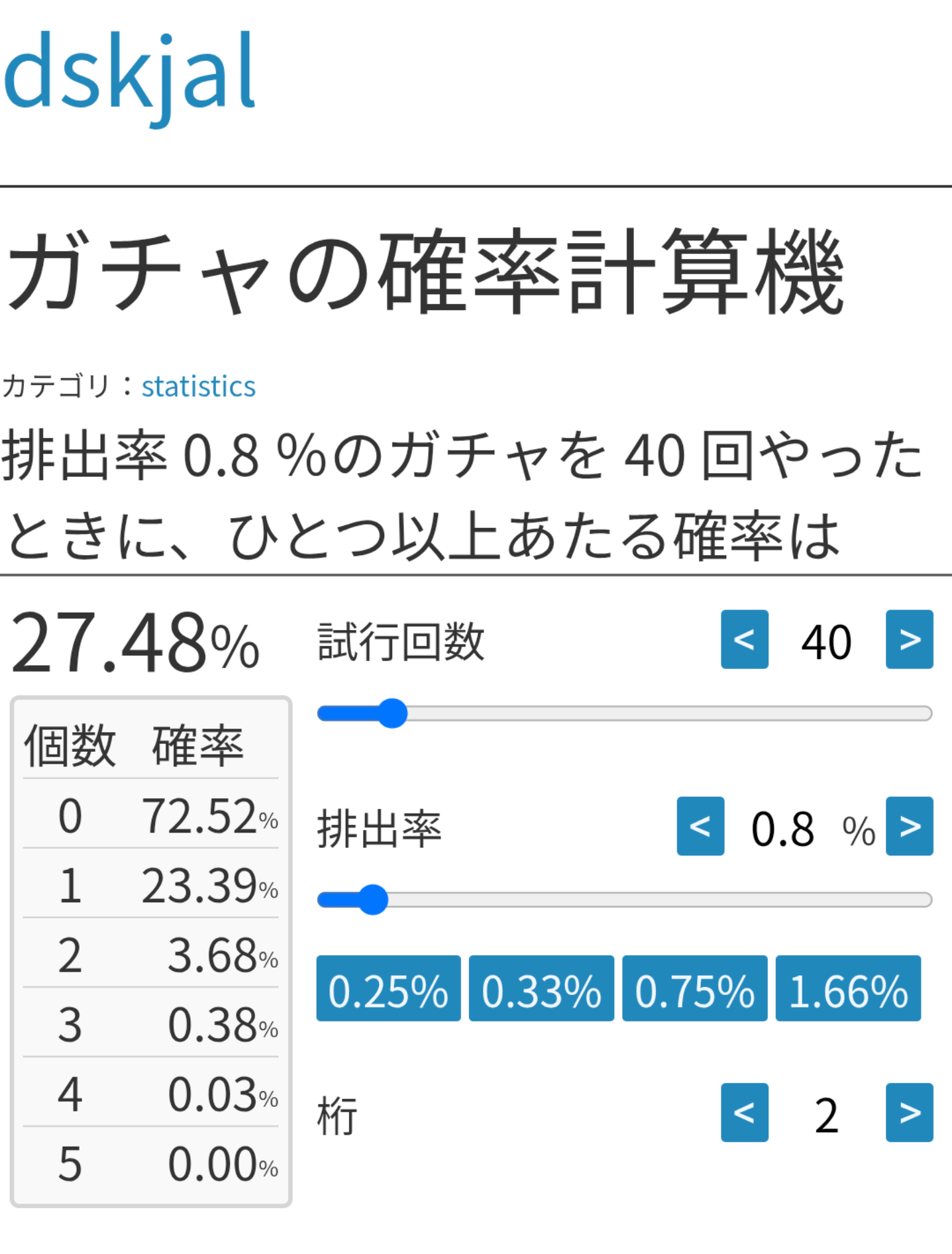Click the digits value 2 field

(826, 1114)
